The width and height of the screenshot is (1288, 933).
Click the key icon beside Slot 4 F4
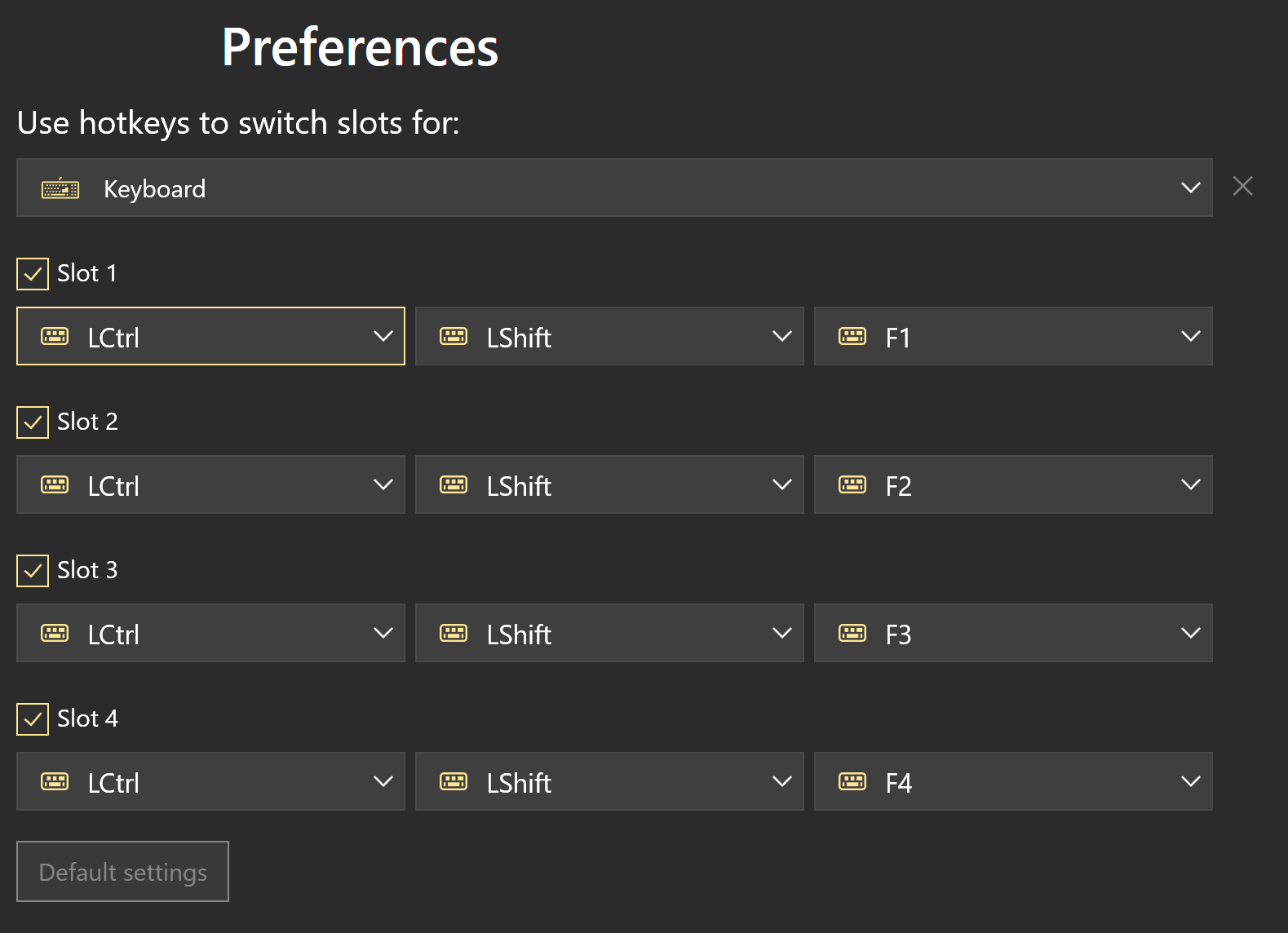(852, 781)
